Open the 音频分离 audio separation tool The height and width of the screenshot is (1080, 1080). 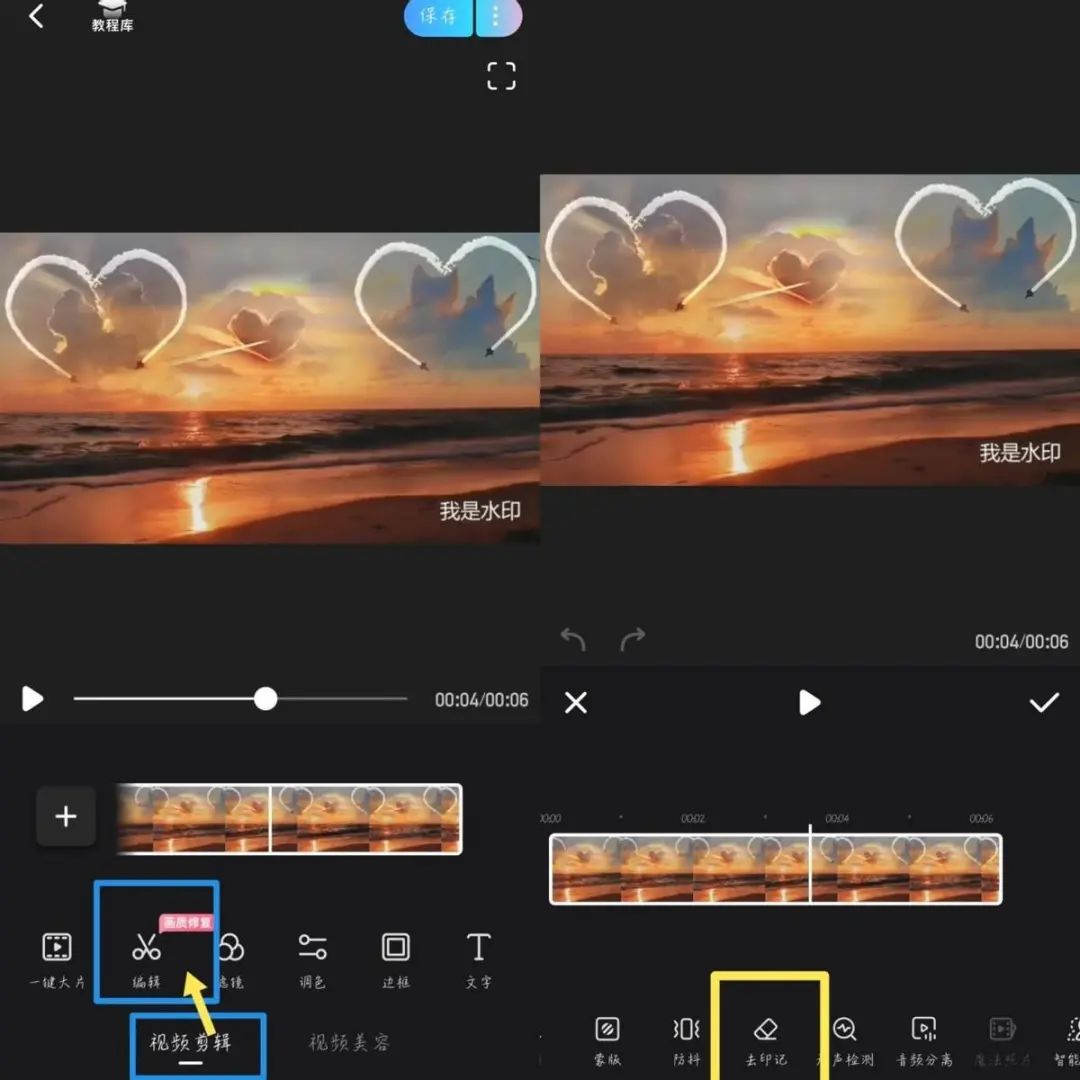coord(924,1041)
